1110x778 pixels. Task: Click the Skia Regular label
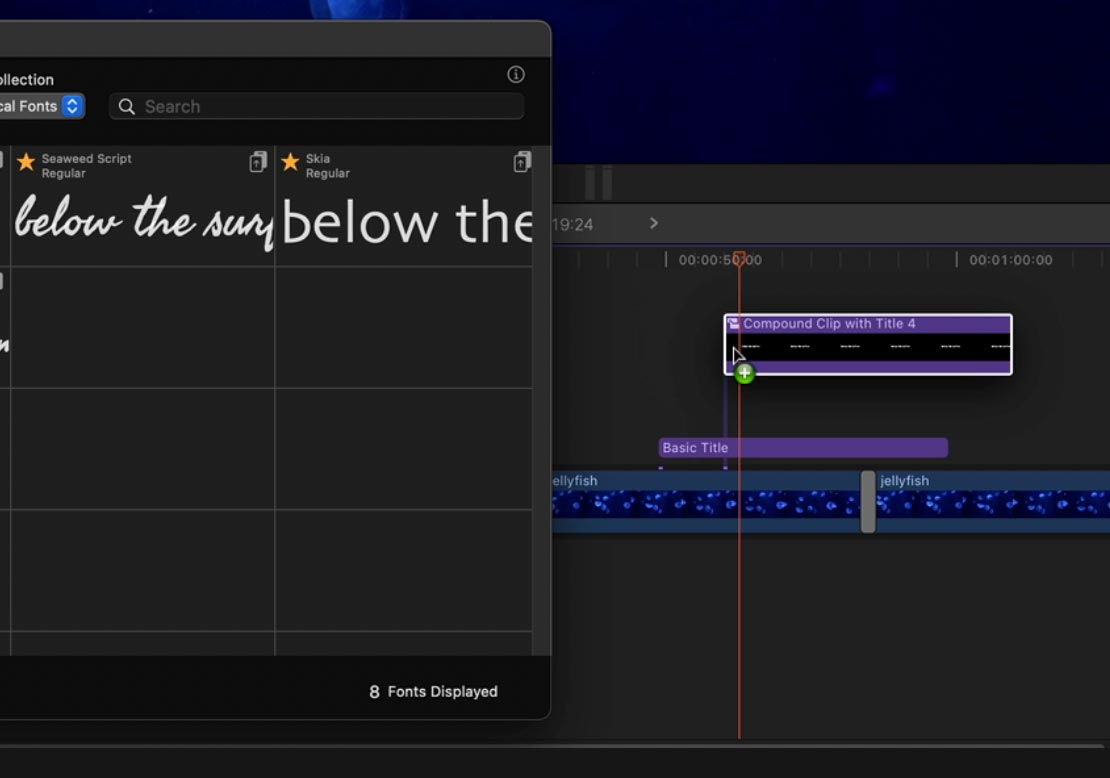point(328,166)
